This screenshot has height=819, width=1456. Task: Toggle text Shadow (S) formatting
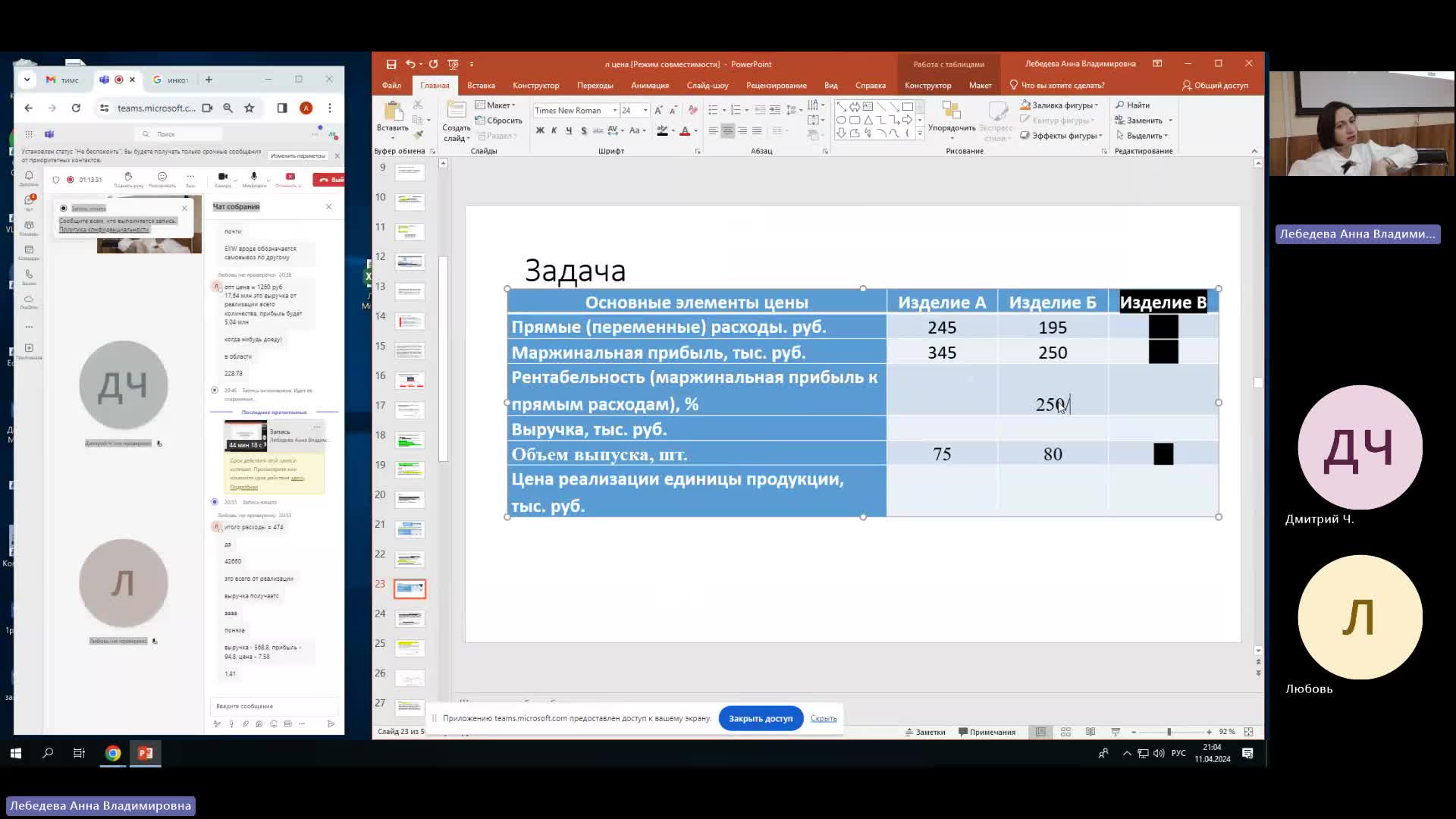point(583,131)
